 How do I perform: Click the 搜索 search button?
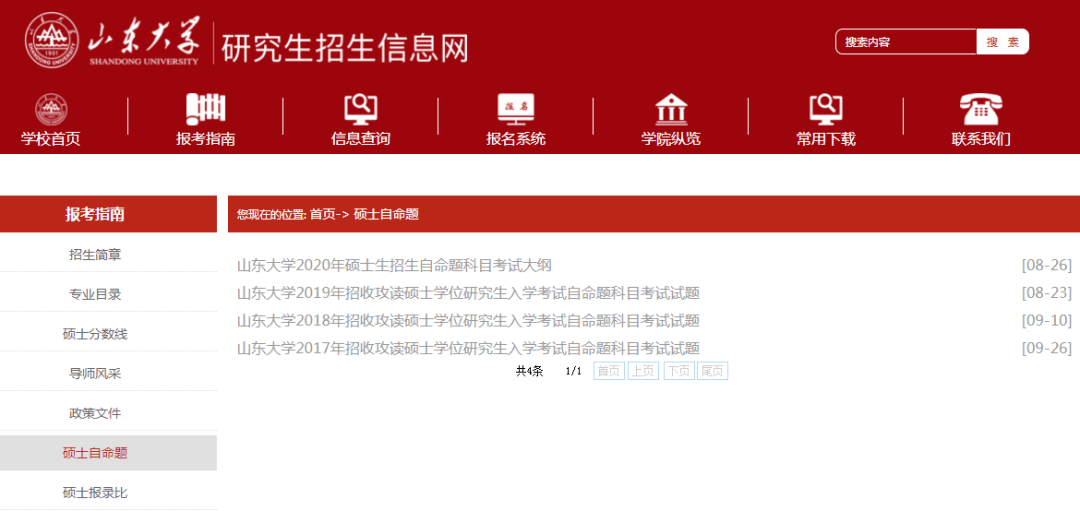tap(1003, 42)
